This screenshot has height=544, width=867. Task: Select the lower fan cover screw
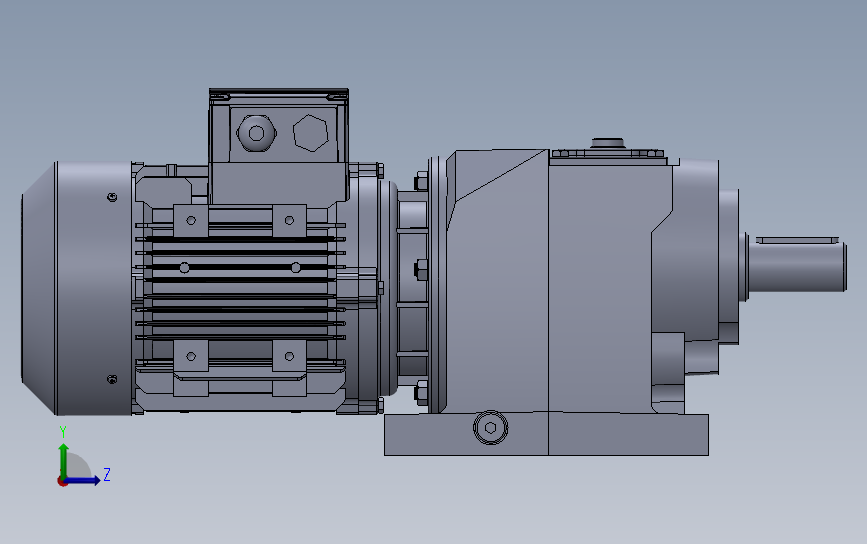point(112,379)
